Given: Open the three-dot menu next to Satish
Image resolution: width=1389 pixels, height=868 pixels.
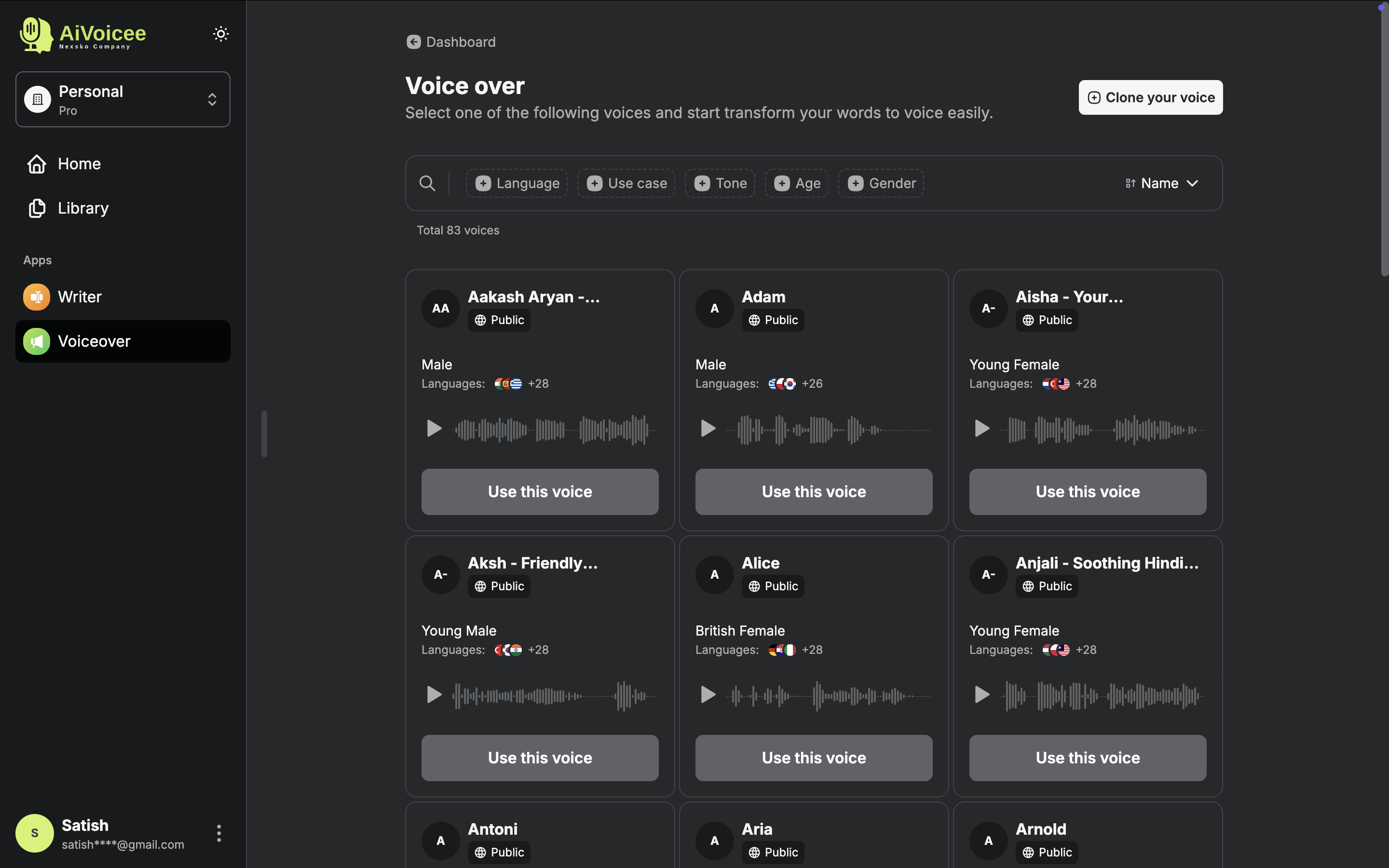Looking at the screenshot, I should [x=218, y=833].
